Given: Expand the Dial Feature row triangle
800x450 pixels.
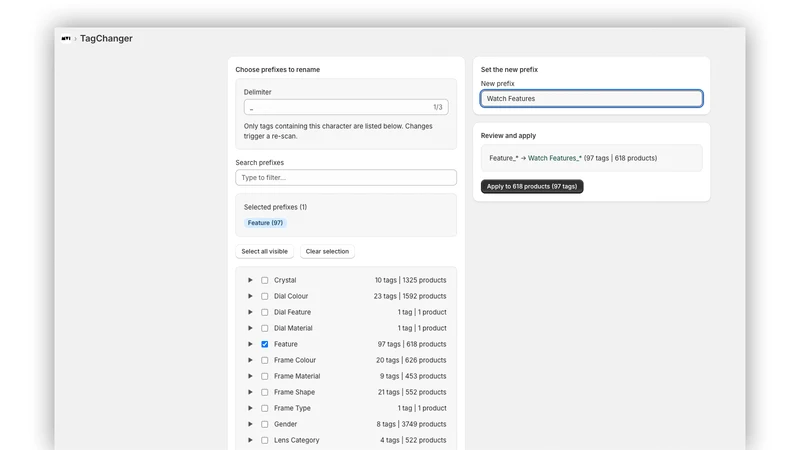Looking at the screenshot, I should pos(250,312).
